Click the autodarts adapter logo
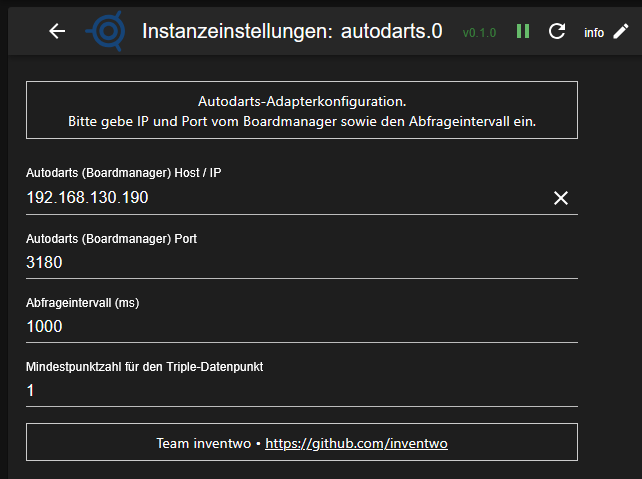Image resolution: width=642 pixels, height=479 pixels. tap(105, 31)
